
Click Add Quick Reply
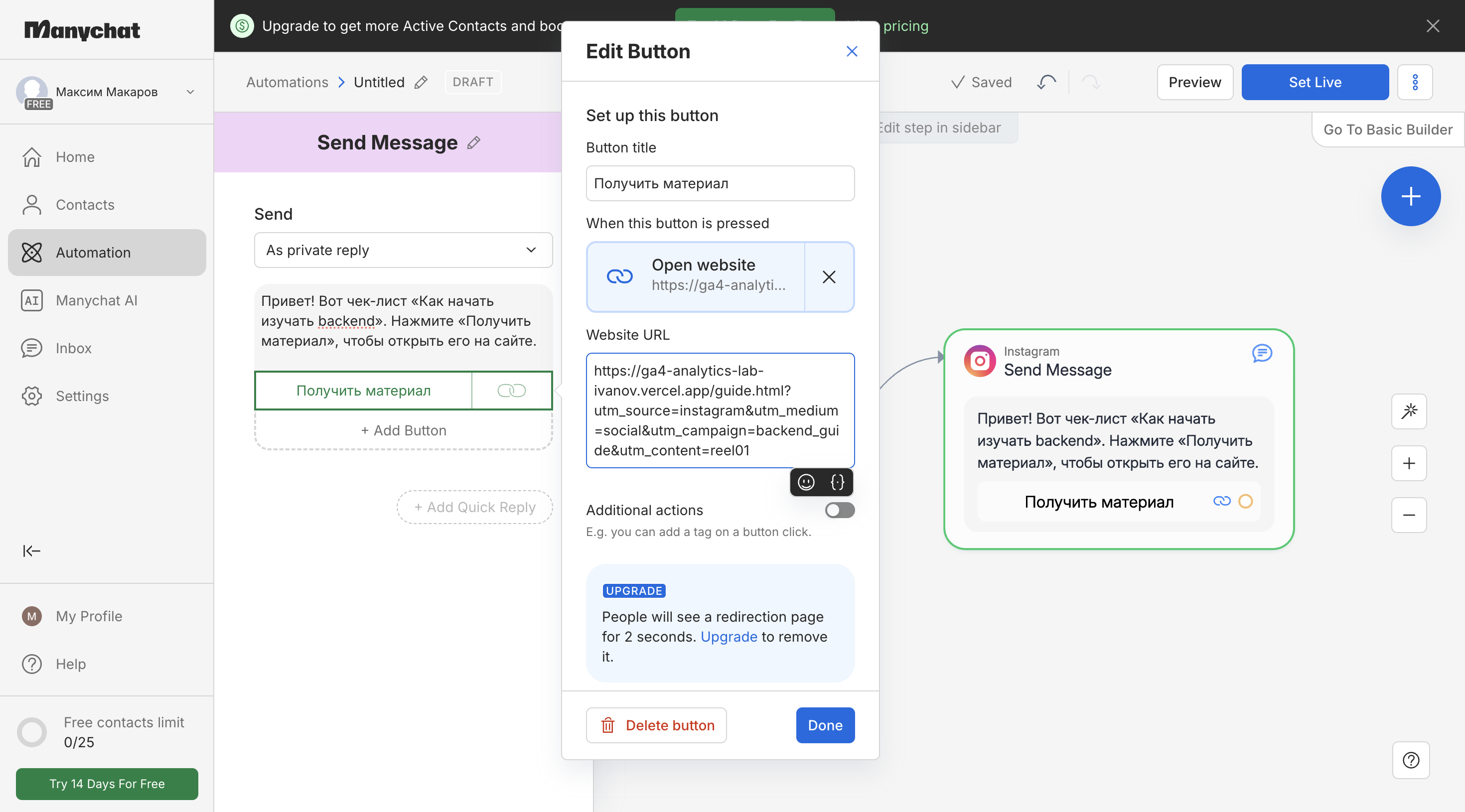point(474,507)
